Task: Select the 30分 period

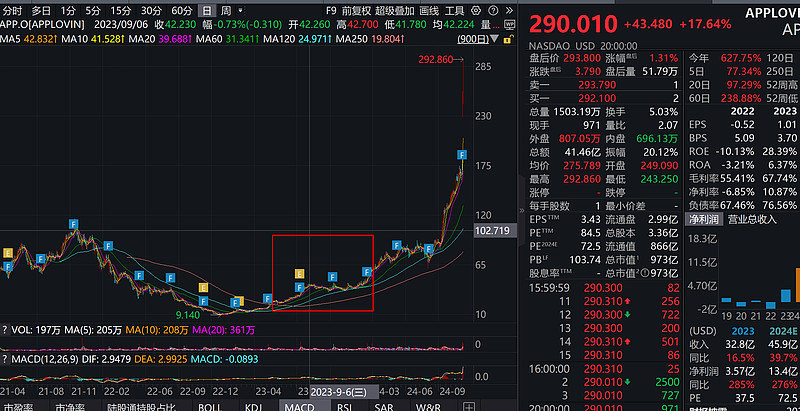Action: tap(152, 10)
